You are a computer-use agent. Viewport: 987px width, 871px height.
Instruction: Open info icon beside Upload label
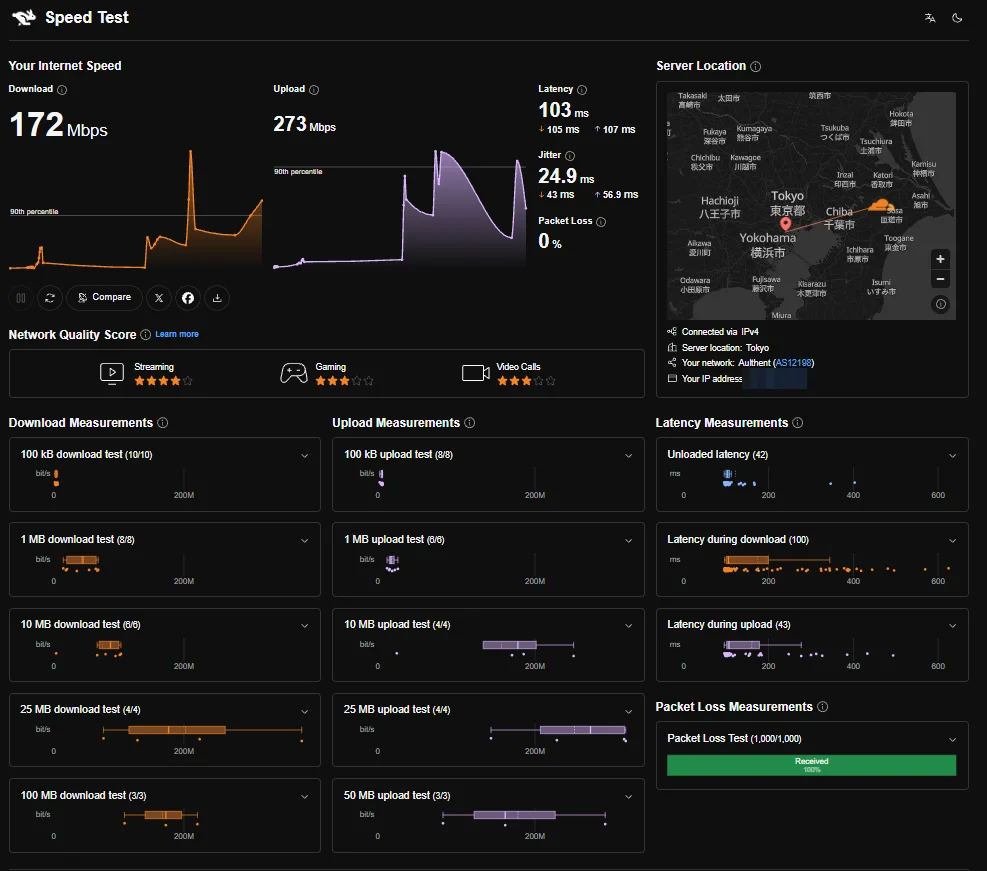pos(314,89)
